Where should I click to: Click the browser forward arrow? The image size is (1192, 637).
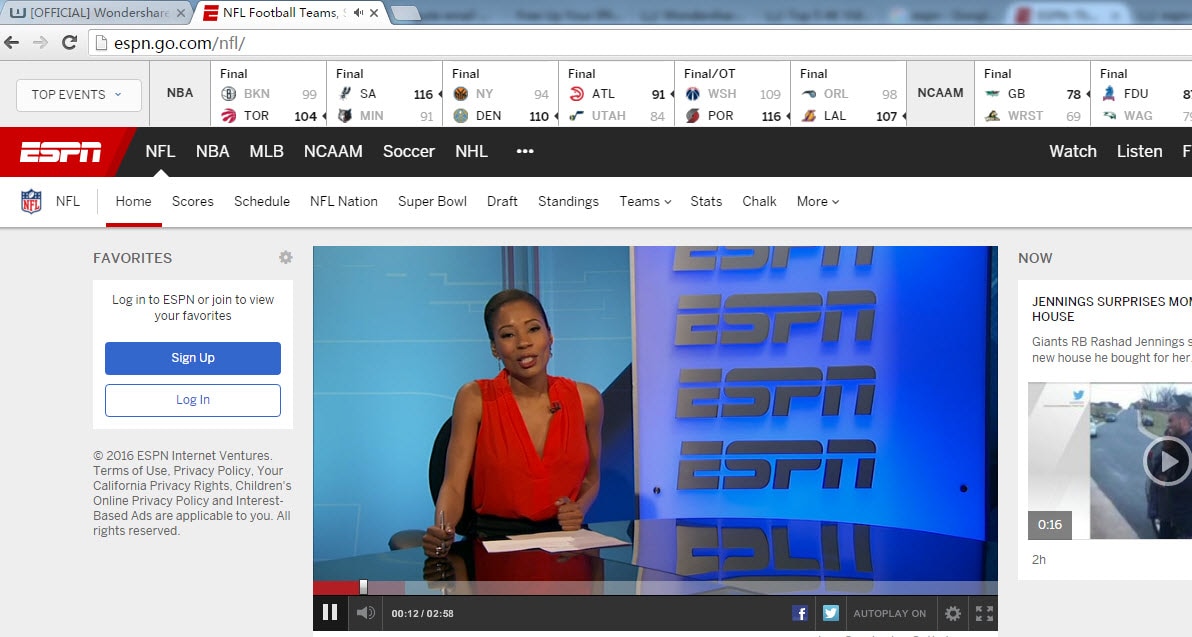[x=40, y=43]
